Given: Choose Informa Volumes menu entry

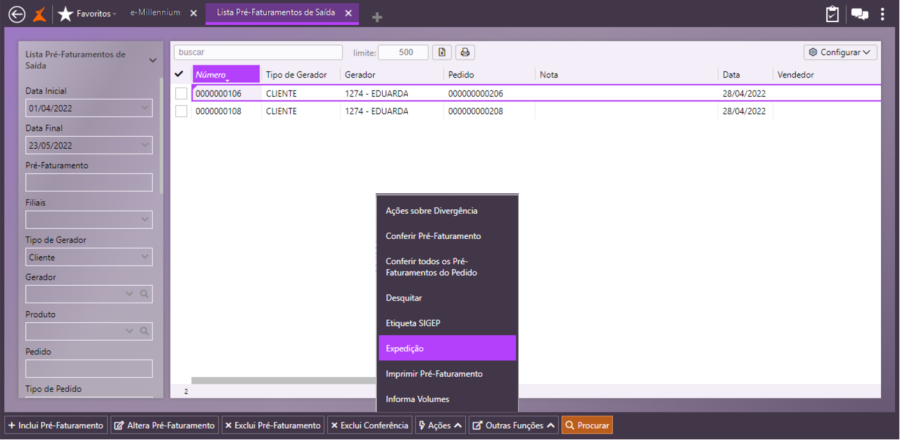Looking at the screenshot, I should click(x=448, y=399).
